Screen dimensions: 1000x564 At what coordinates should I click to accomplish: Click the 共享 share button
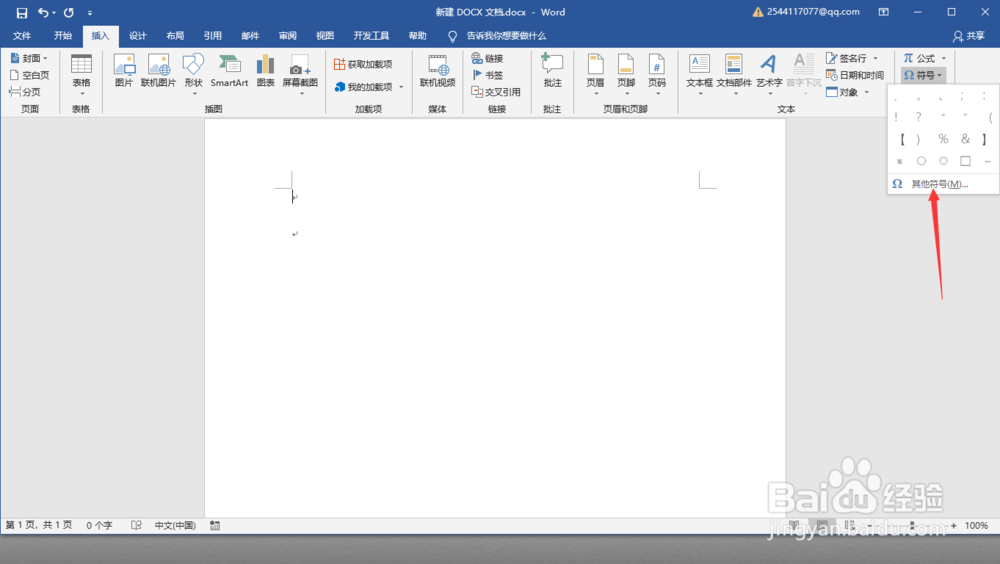click(969, 36)
